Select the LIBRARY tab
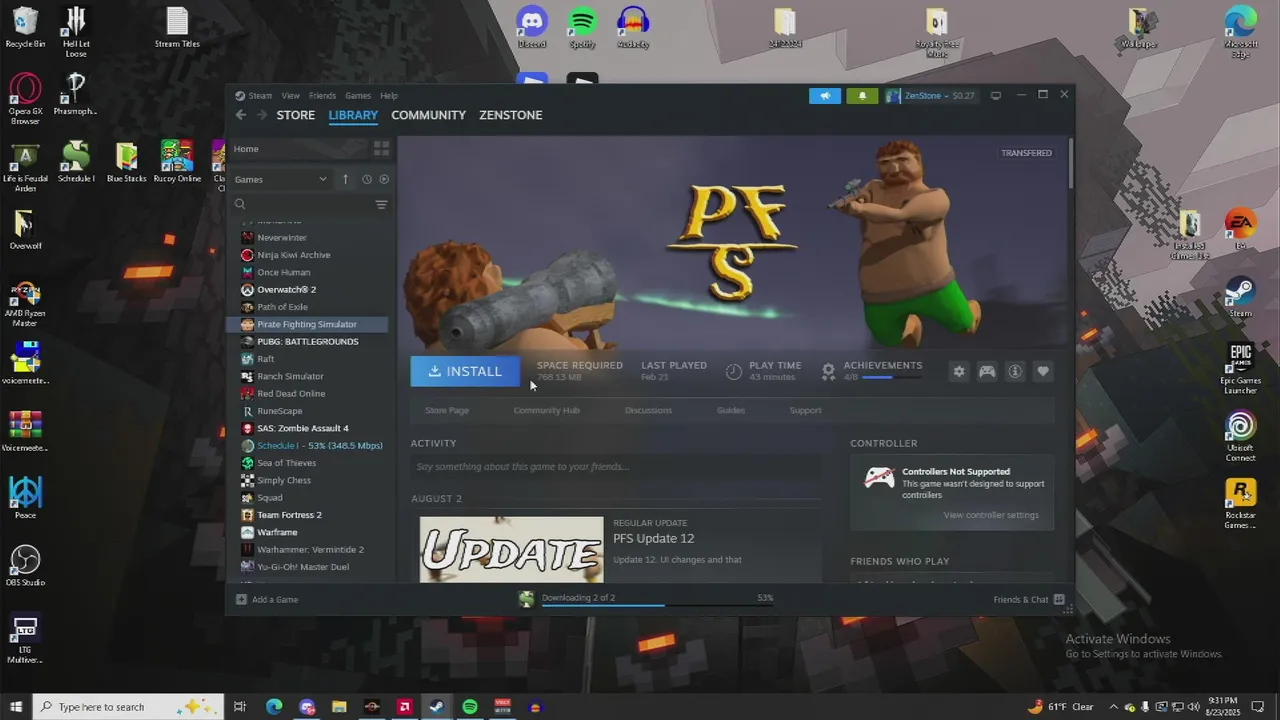1280x720 pixels. click(x=353, y=115)
